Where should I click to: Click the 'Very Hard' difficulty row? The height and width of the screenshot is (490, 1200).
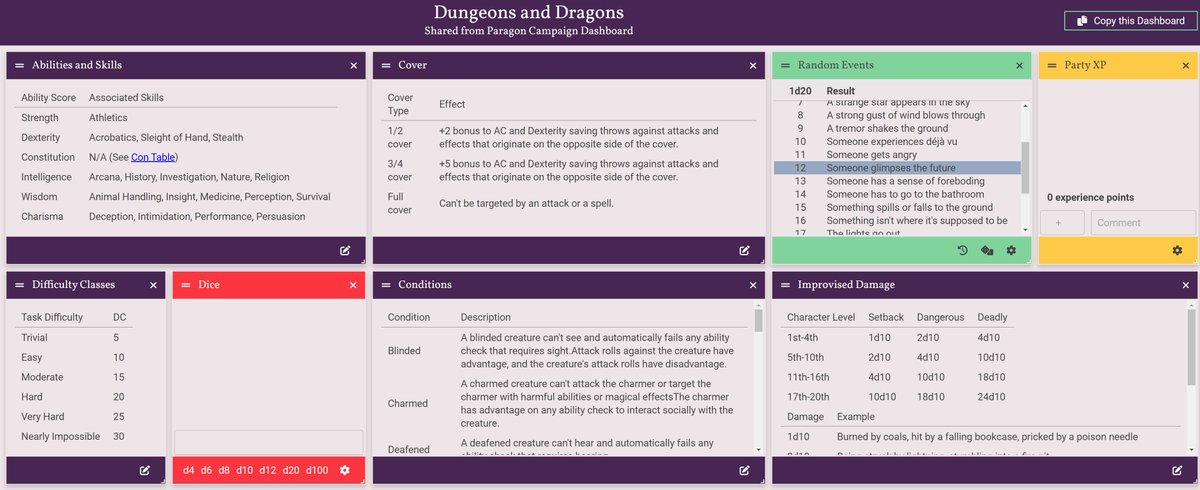pyautogui.click(x=77, y=416)
